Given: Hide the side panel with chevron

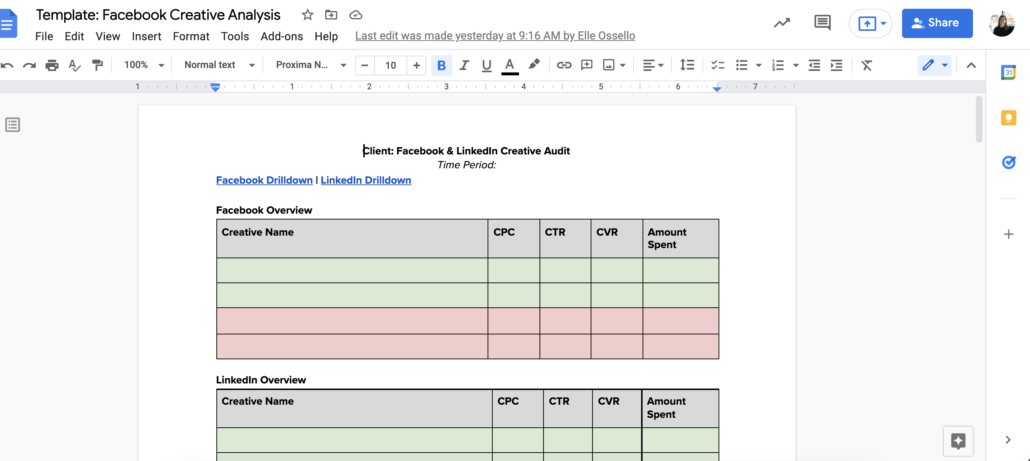Looking at the screenshot, I should pyautogui.click(x=1008, y=440).
